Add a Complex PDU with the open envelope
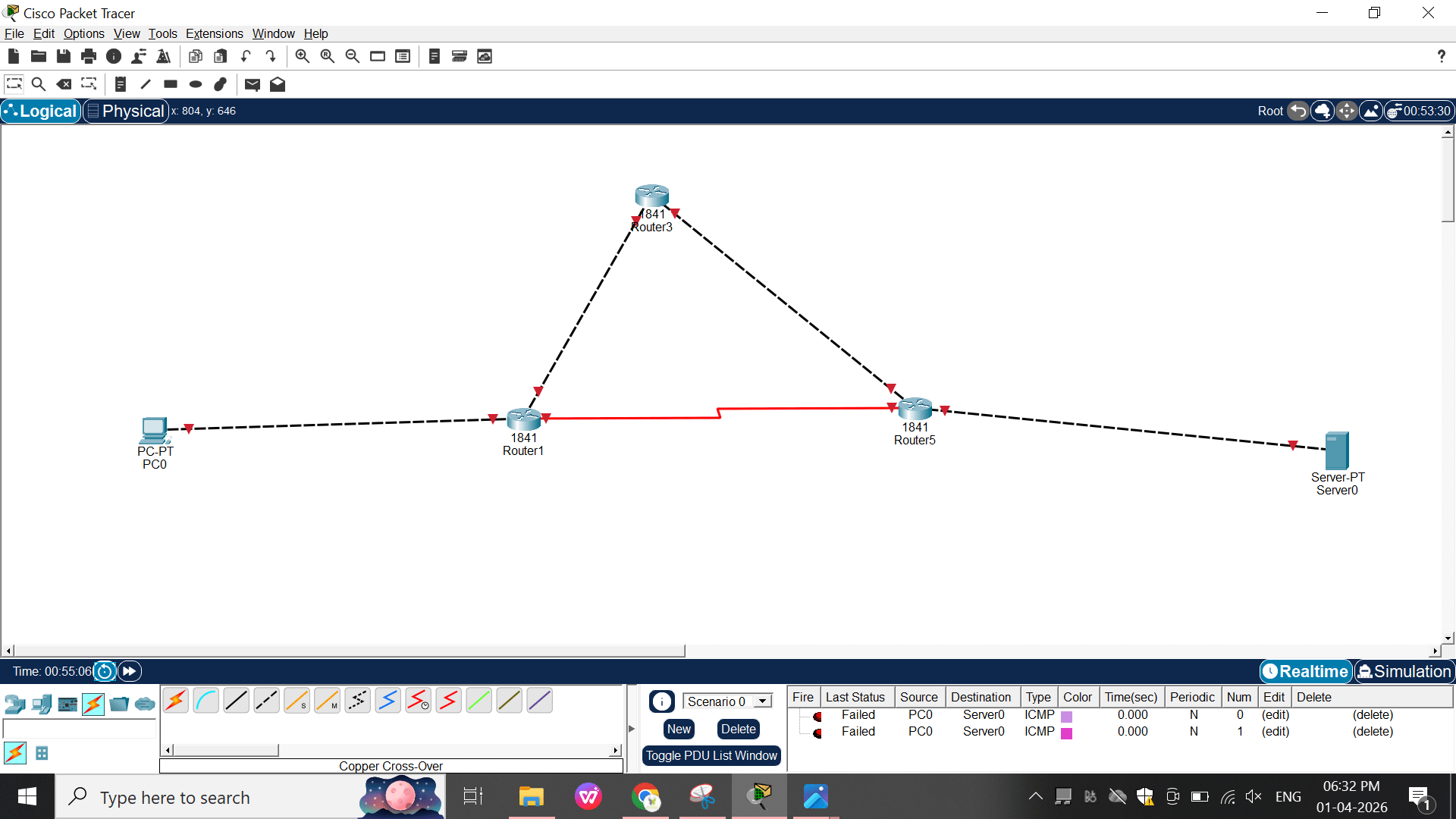 [x=278, y=84]
